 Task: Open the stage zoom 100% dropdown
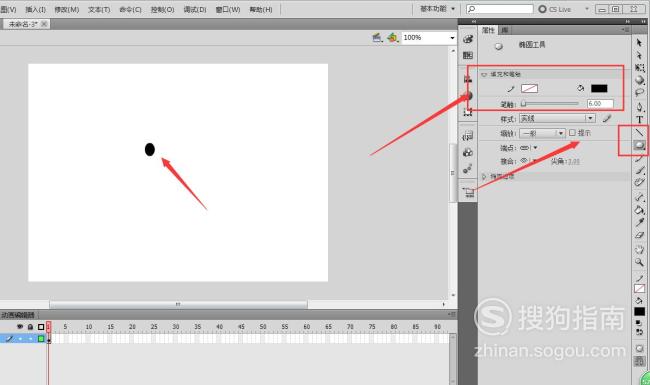point(429,38)
